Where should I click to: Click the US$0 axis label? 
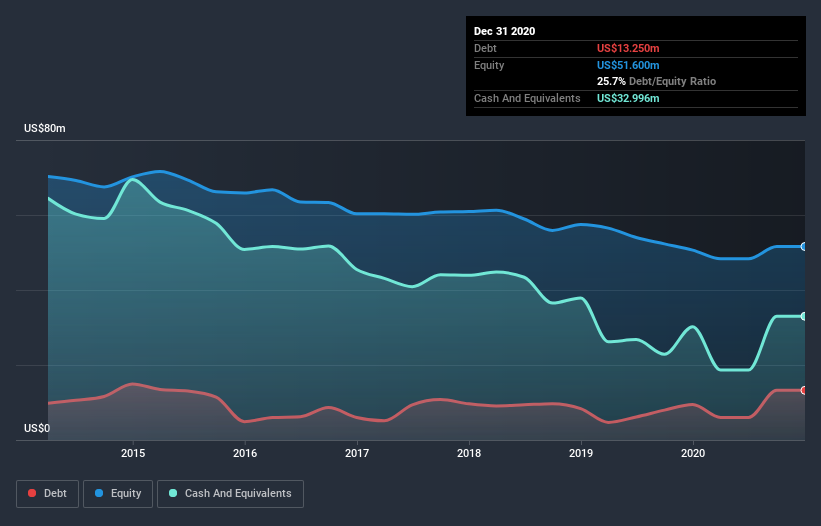point(37,428)
